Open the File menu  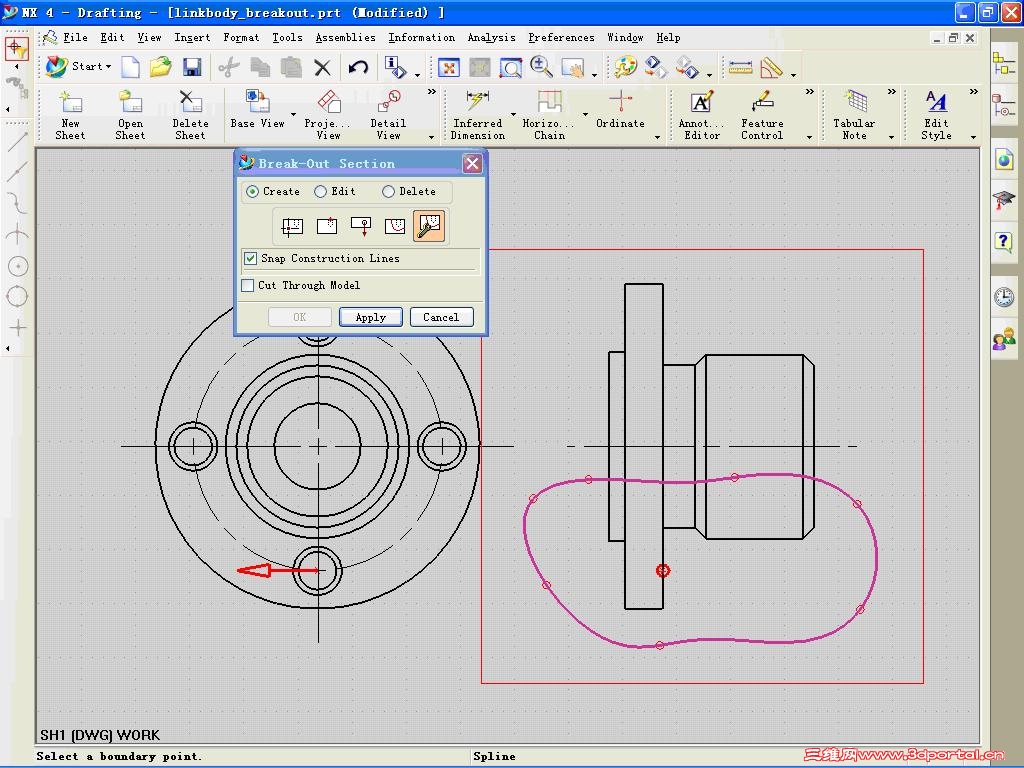(75, 38)
